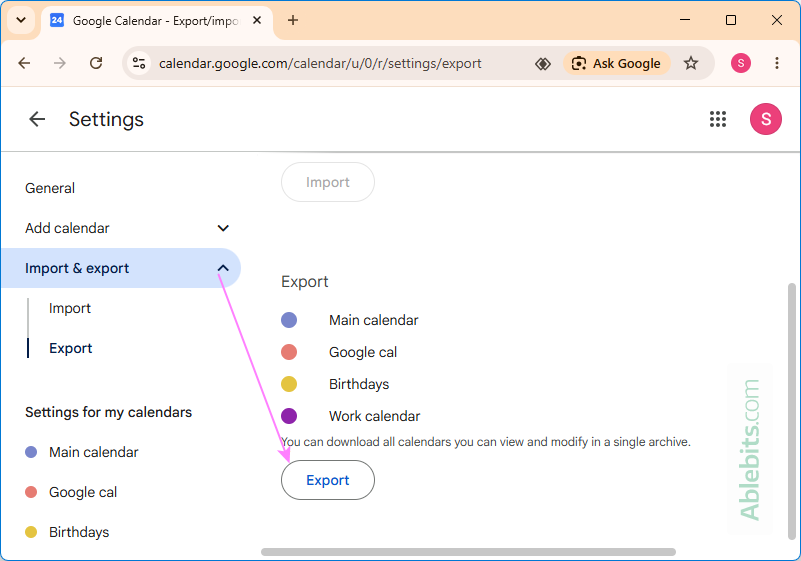This screenshot has height=561, width=801.
Task: Open Main calendar under Settings for my calendars
Action: coord(93,452)
